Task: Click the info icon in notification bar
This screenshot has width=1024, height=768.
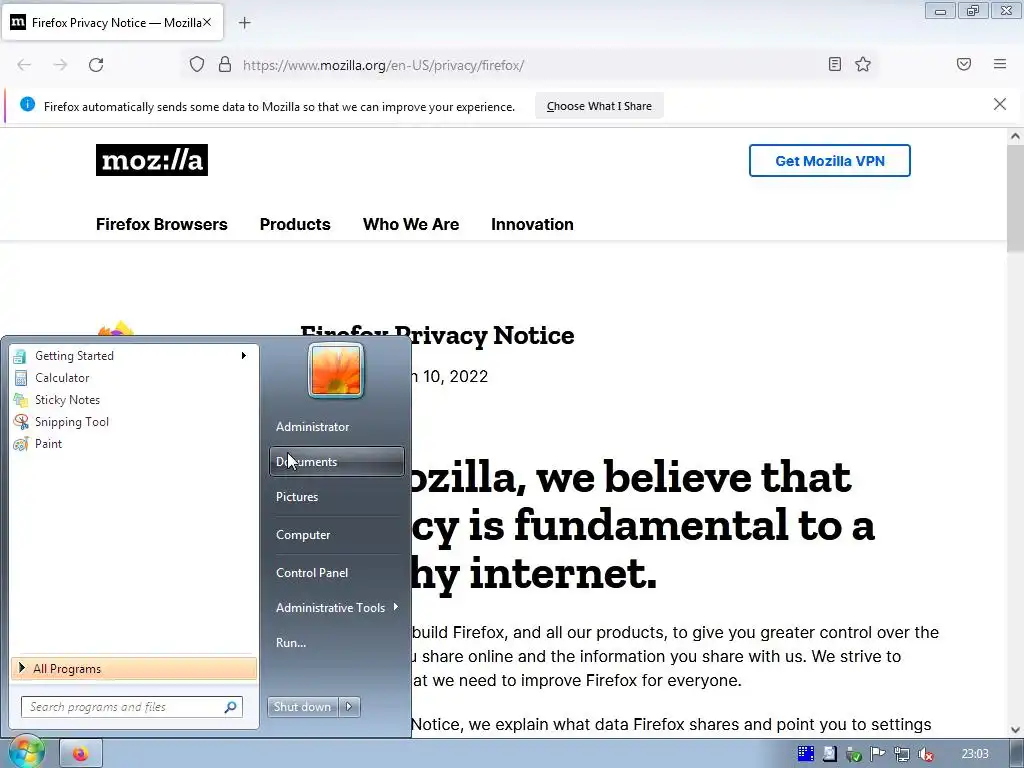Action: pos(27,104)
